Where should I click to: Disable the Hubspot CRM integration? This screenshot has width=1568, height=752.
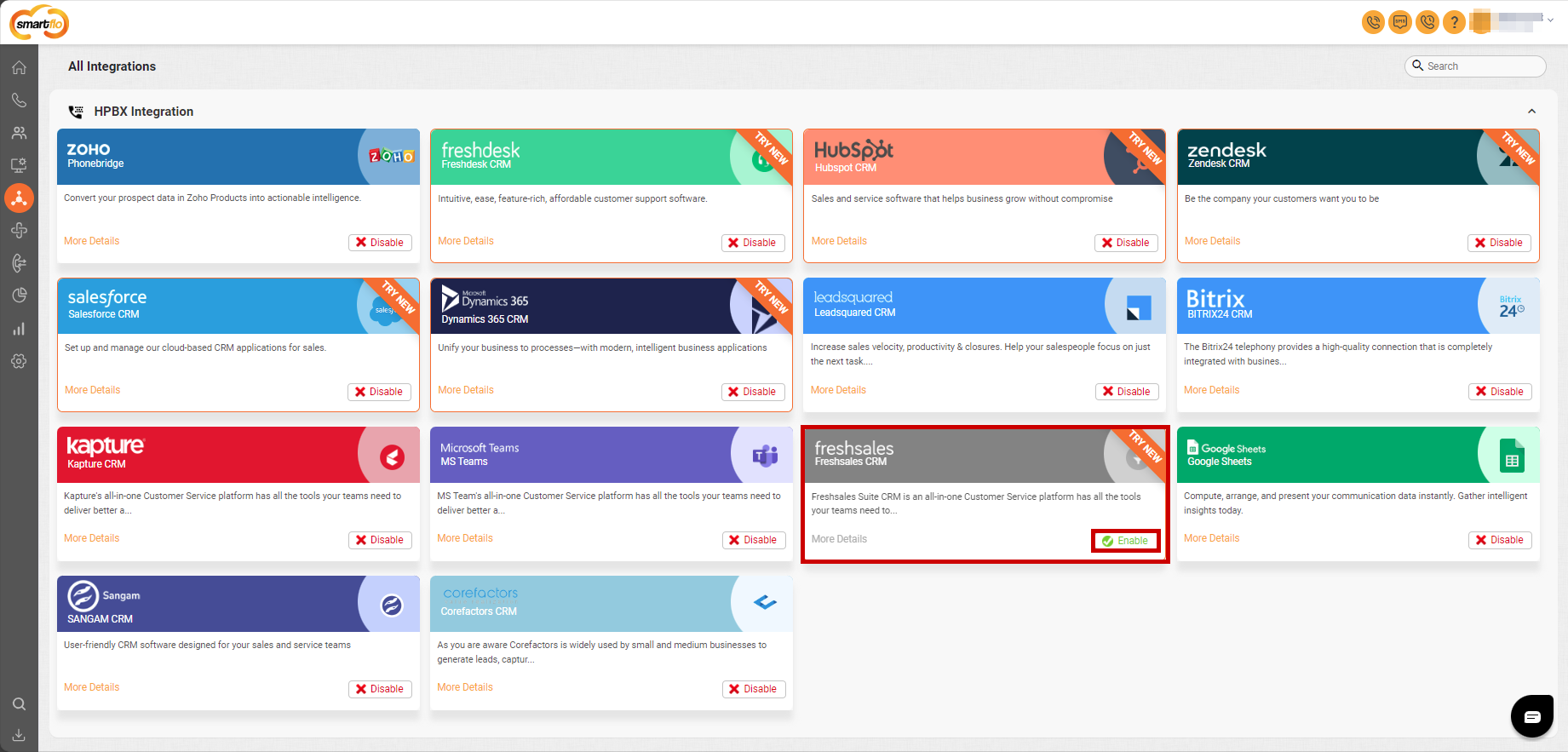[x=1126, y=243]
